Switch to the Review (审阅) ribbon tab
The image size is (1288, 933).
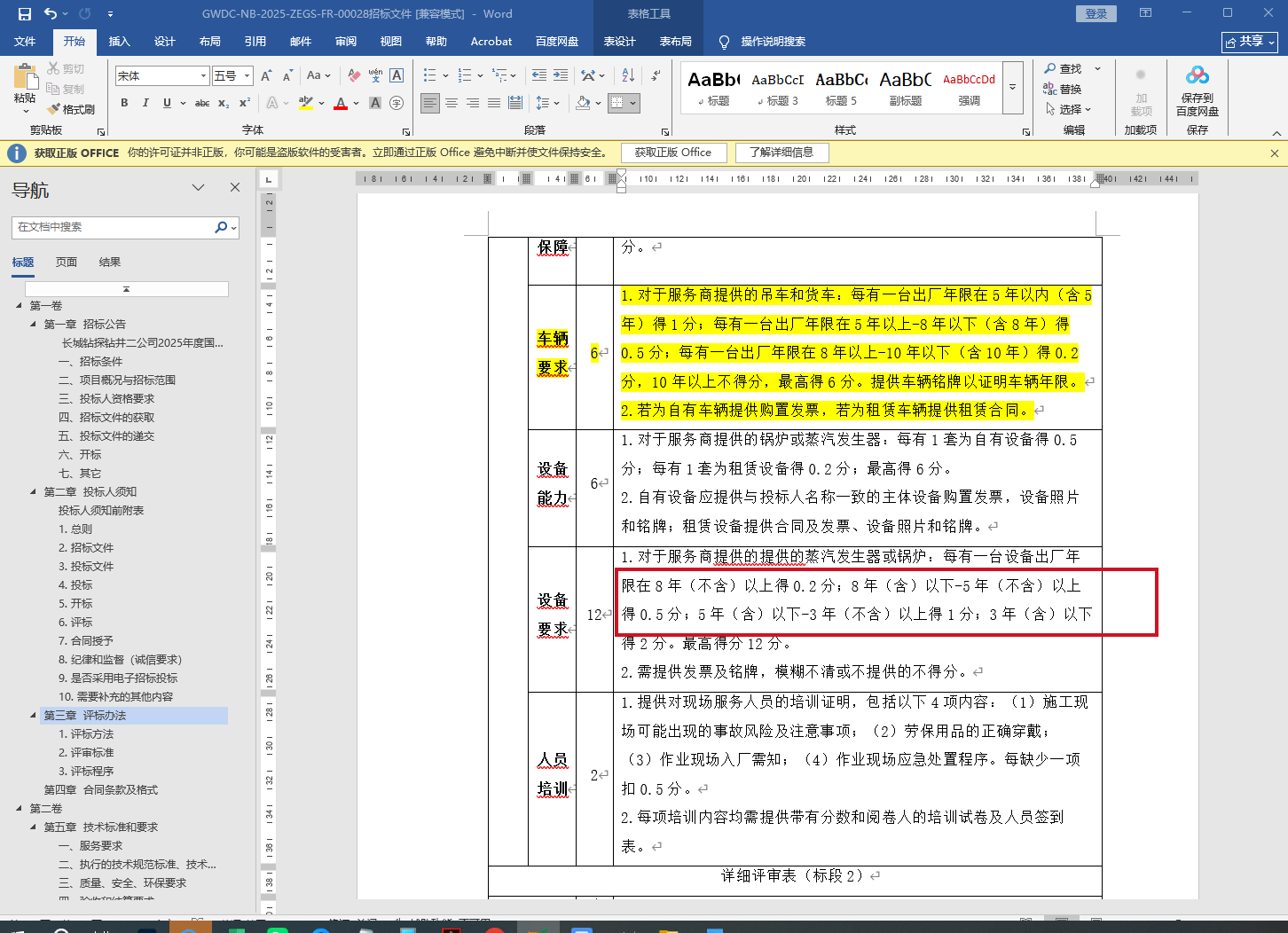[x=346, y=42]
